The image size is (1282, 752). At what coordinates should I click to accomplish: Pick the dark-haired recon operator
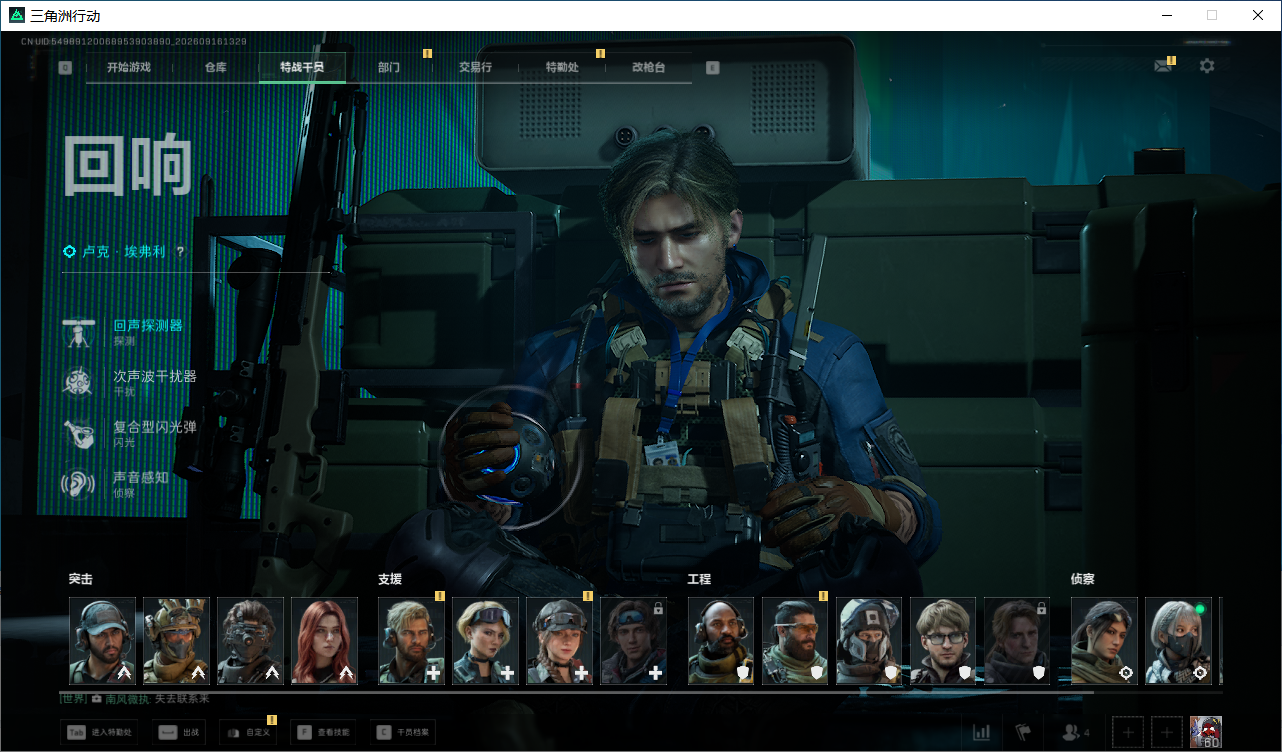click(x=1105, y=641)
